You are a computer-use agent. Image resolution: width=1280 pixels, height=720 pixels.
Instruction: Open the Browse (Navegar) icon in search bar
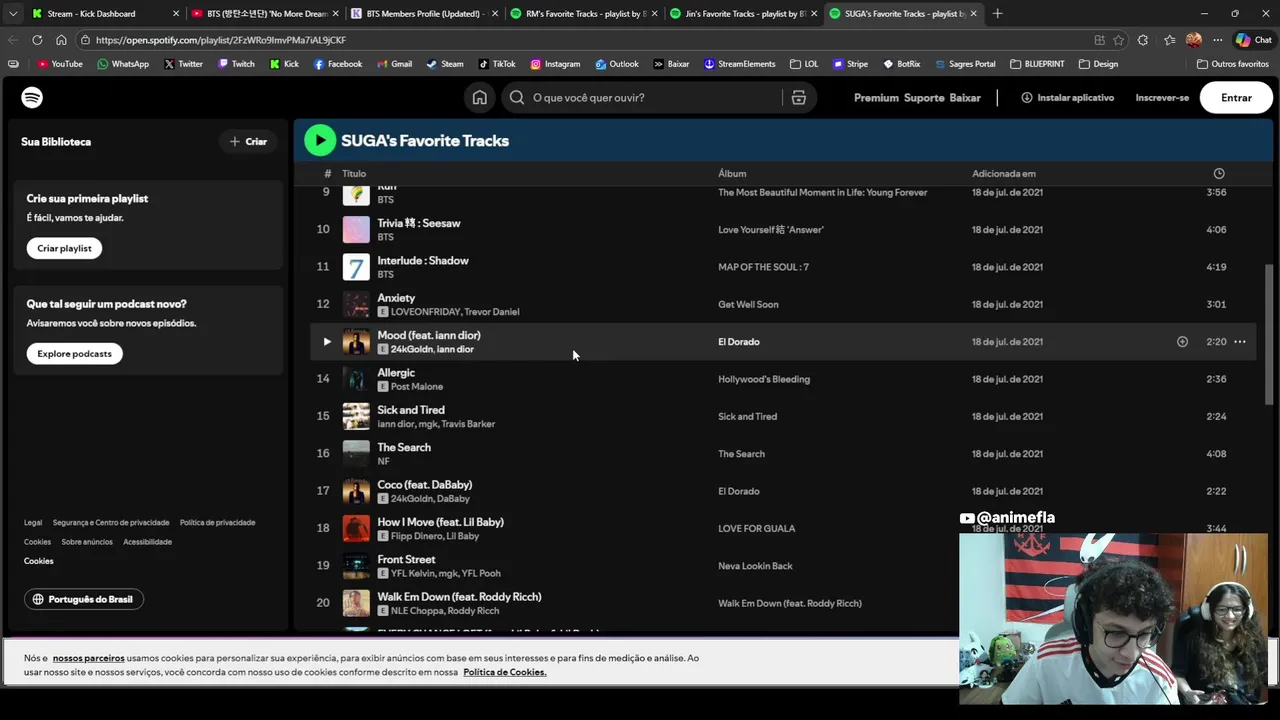point(798,97)
